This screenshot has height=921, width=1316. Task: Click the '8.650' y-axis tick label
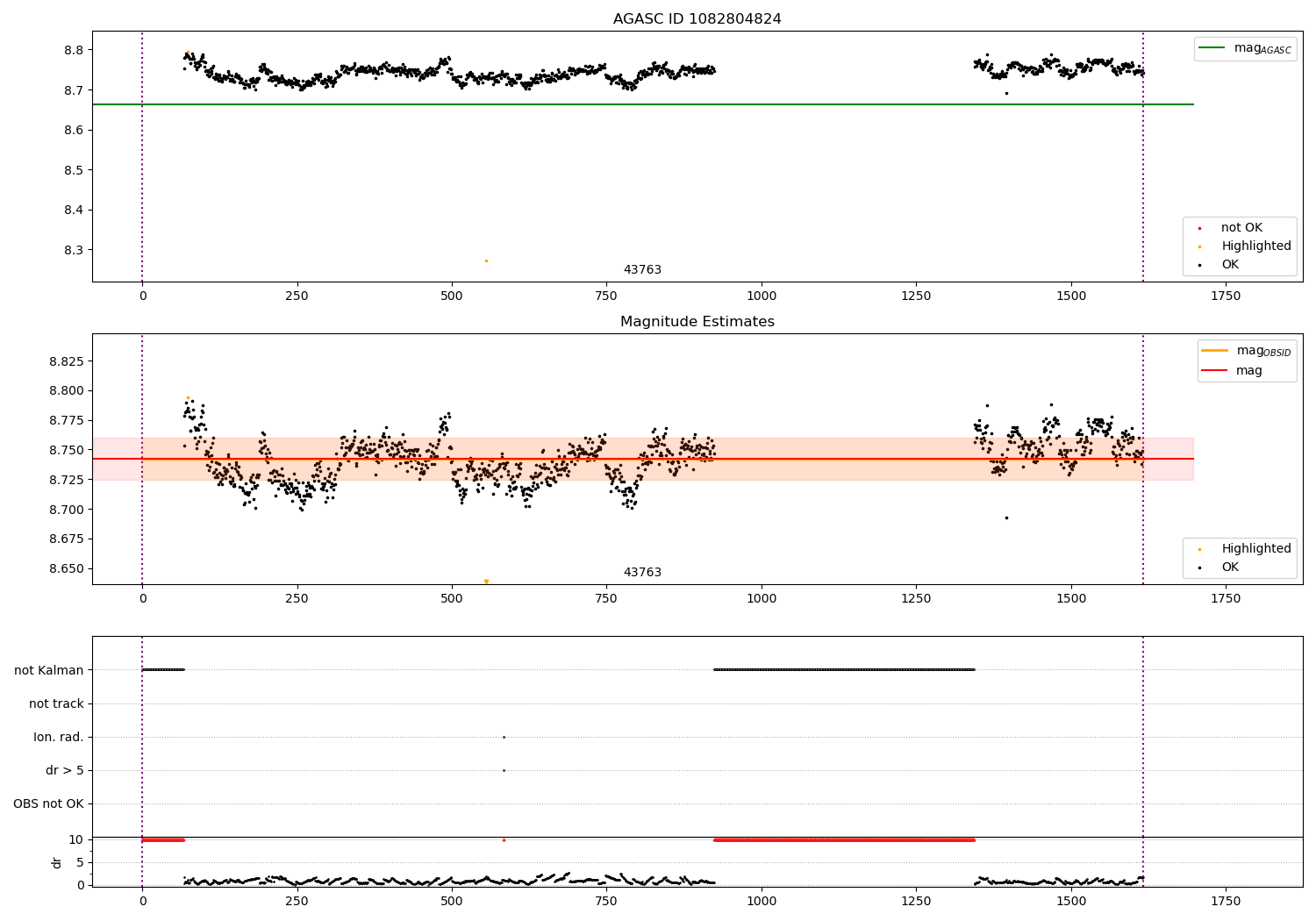coord(66,568)
